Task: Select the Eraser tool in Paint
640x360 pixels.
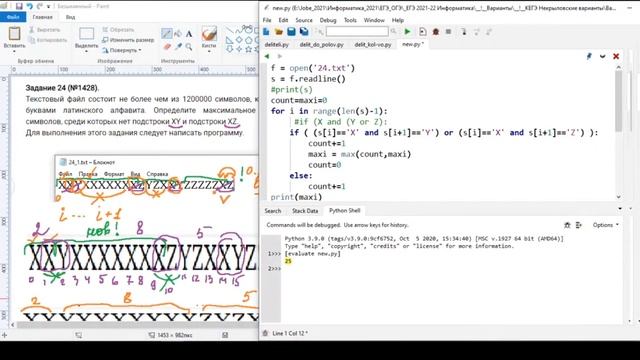Action: point(167,47)
